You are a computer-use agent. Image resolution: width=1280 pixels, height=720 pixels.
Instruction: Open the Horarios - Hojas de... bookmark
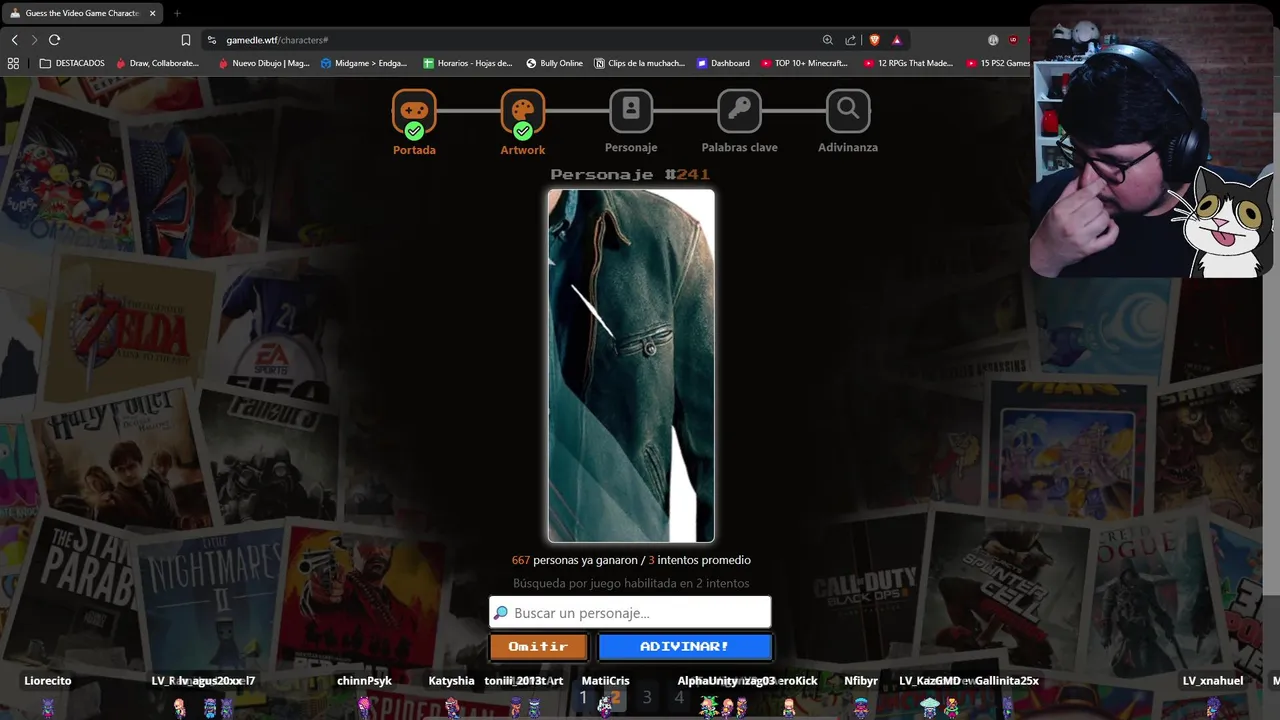467,63
